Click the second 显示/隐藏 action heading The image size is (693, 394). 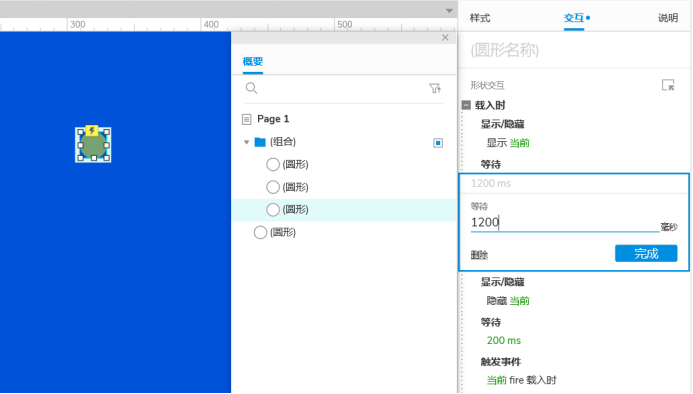point(503,282)
